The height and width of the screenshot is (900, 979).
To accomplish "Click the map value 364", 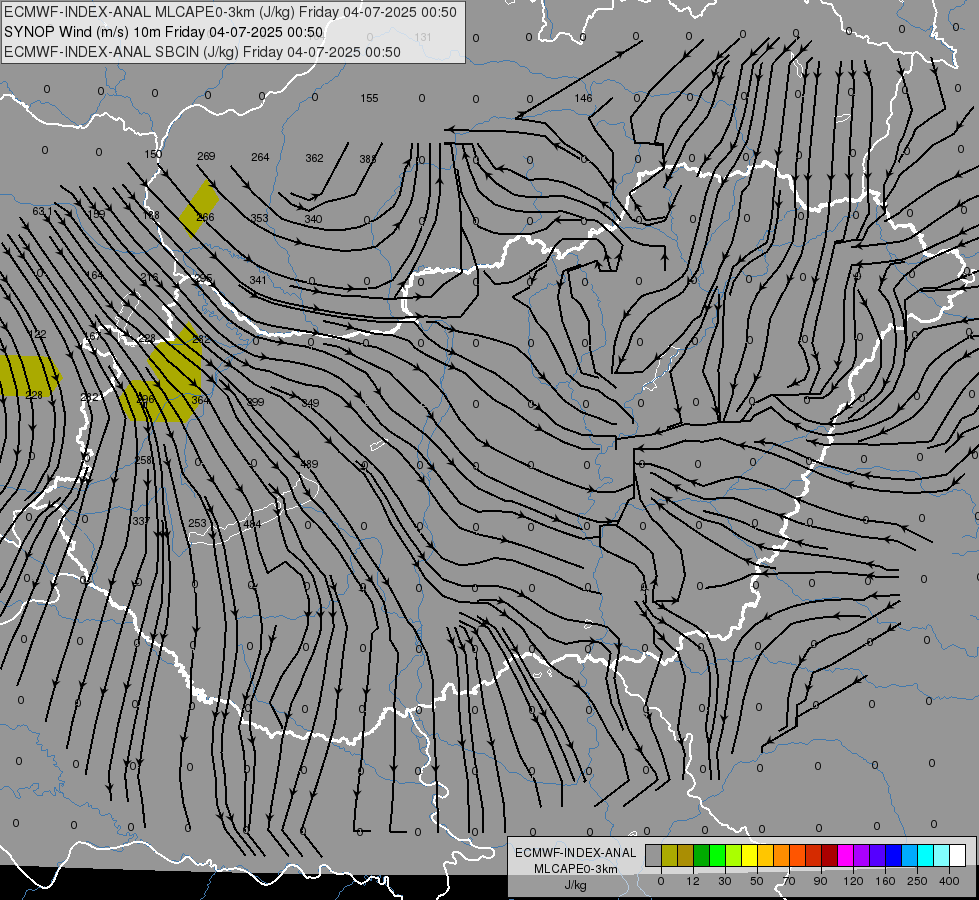I will tap(200, 400).
